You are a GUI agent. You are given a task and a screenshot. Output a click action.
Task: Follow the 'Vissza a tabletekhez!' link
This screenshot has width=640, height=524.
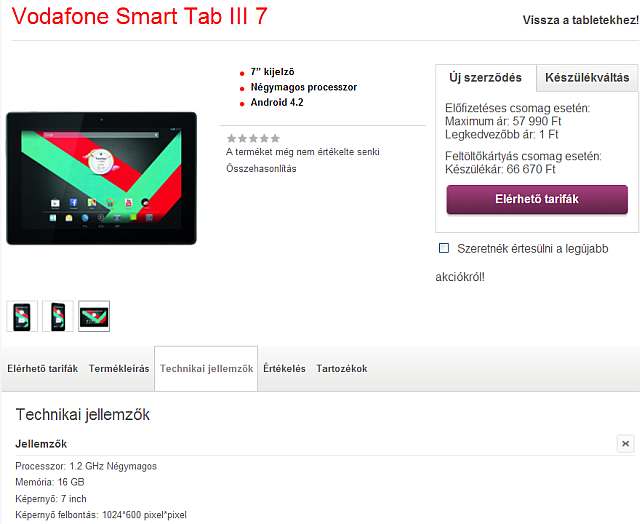coord(580,20)
